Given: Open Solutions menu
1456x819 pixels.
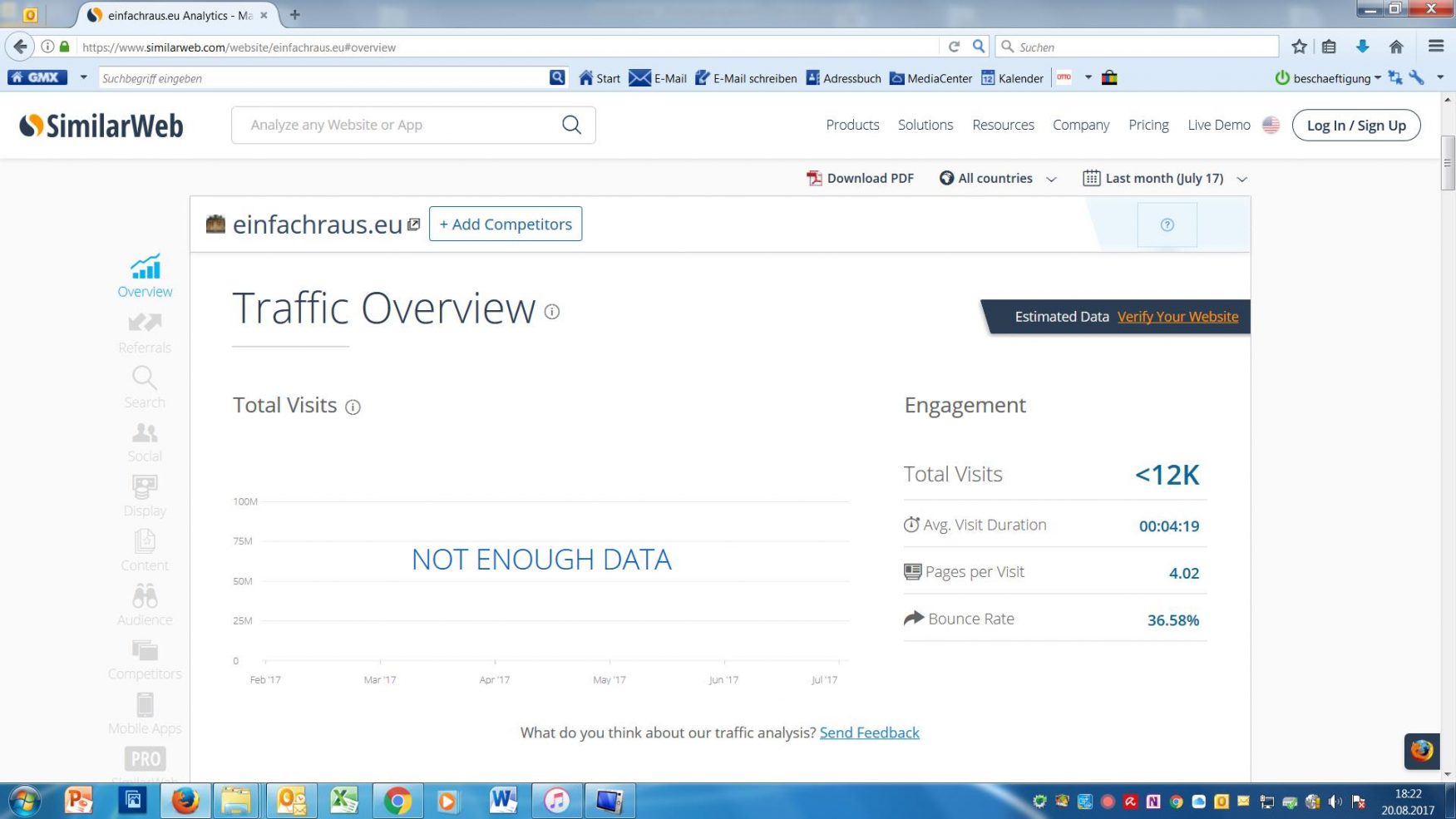Looking at the screenshot, I should [925, 125].
